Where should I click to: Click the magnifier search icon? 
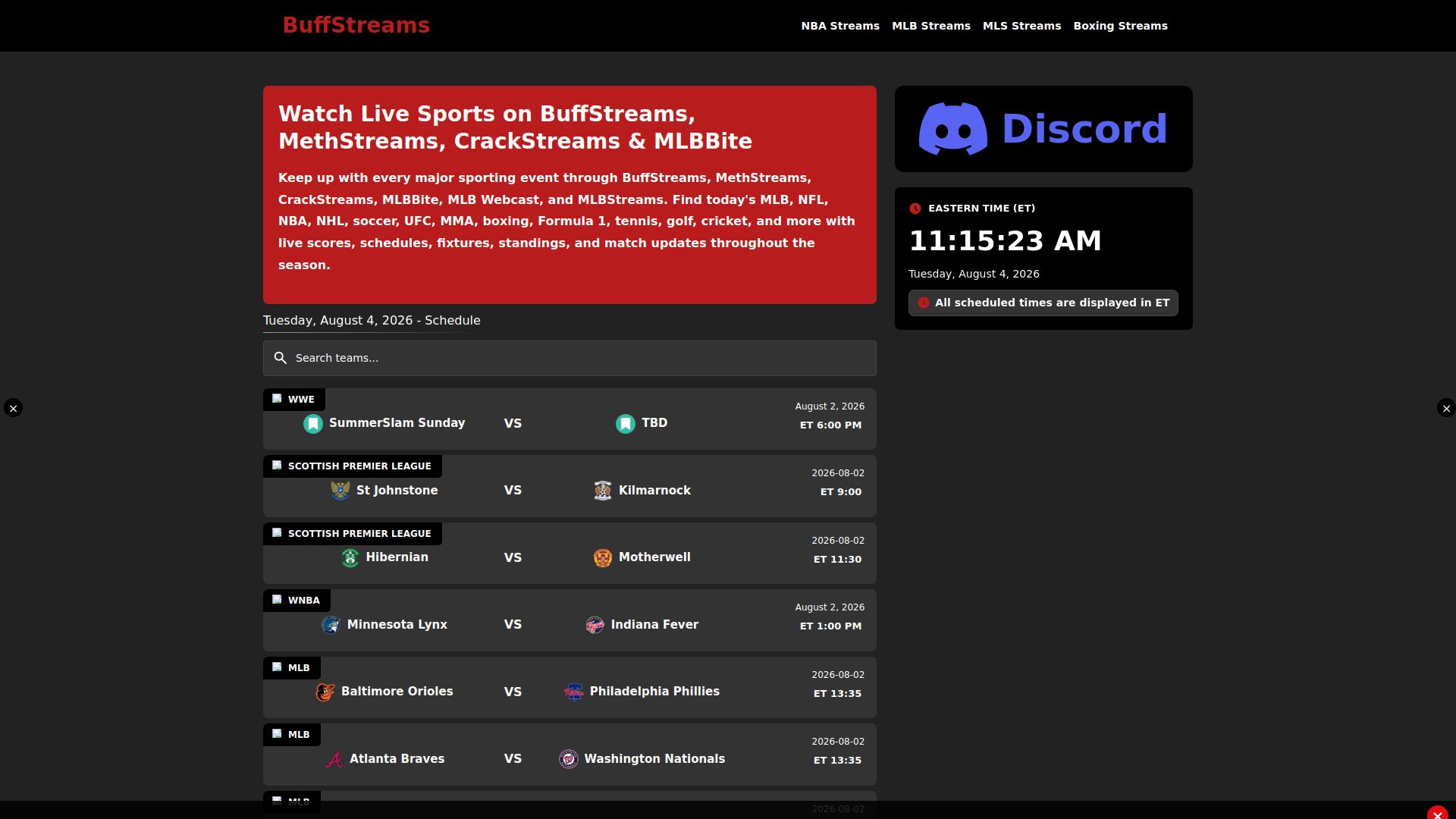281,358
